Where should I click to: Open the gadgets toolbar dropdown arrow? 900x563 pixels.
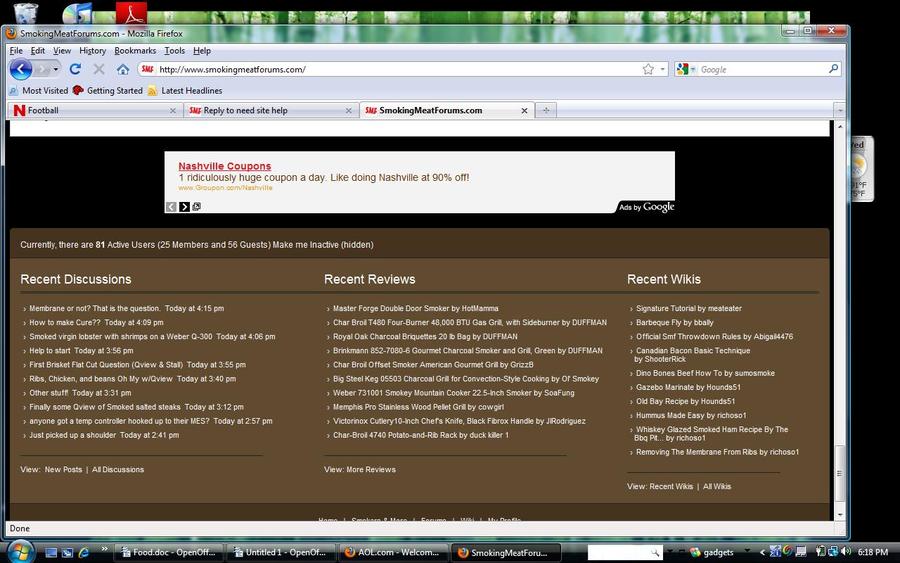(x=747, y=550)
